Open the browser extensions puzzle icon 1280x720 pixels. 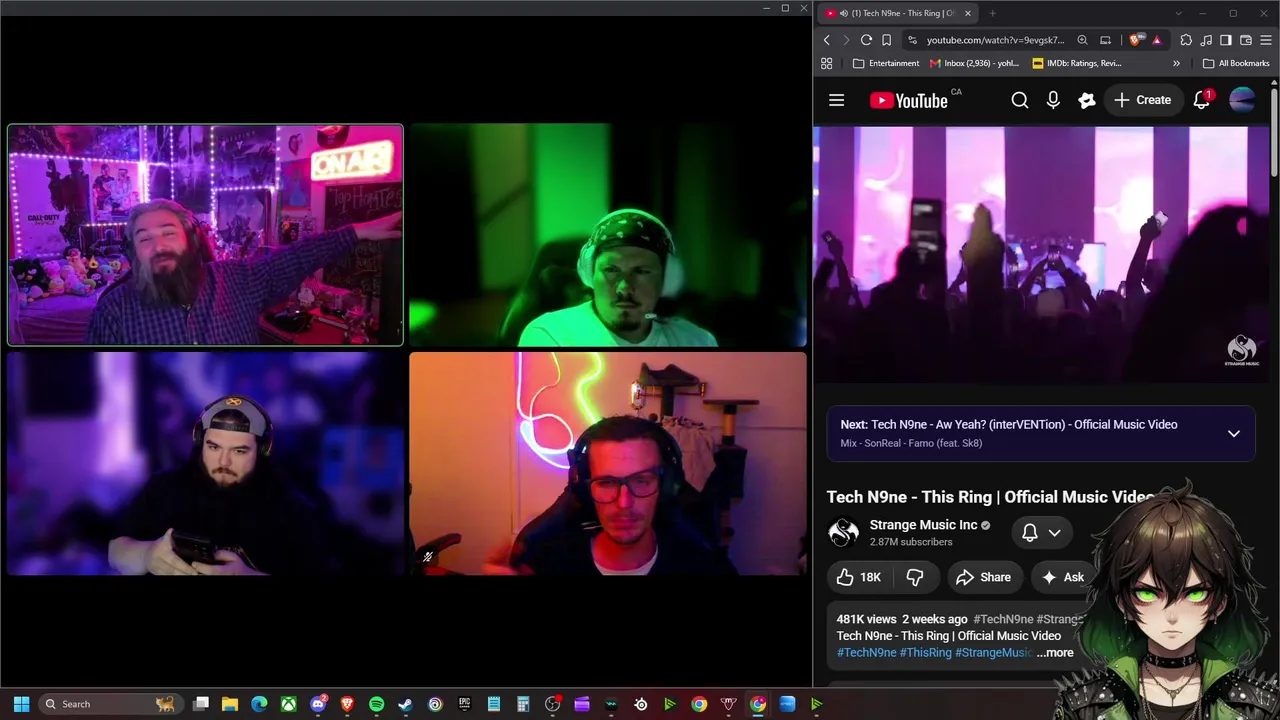1186,40
